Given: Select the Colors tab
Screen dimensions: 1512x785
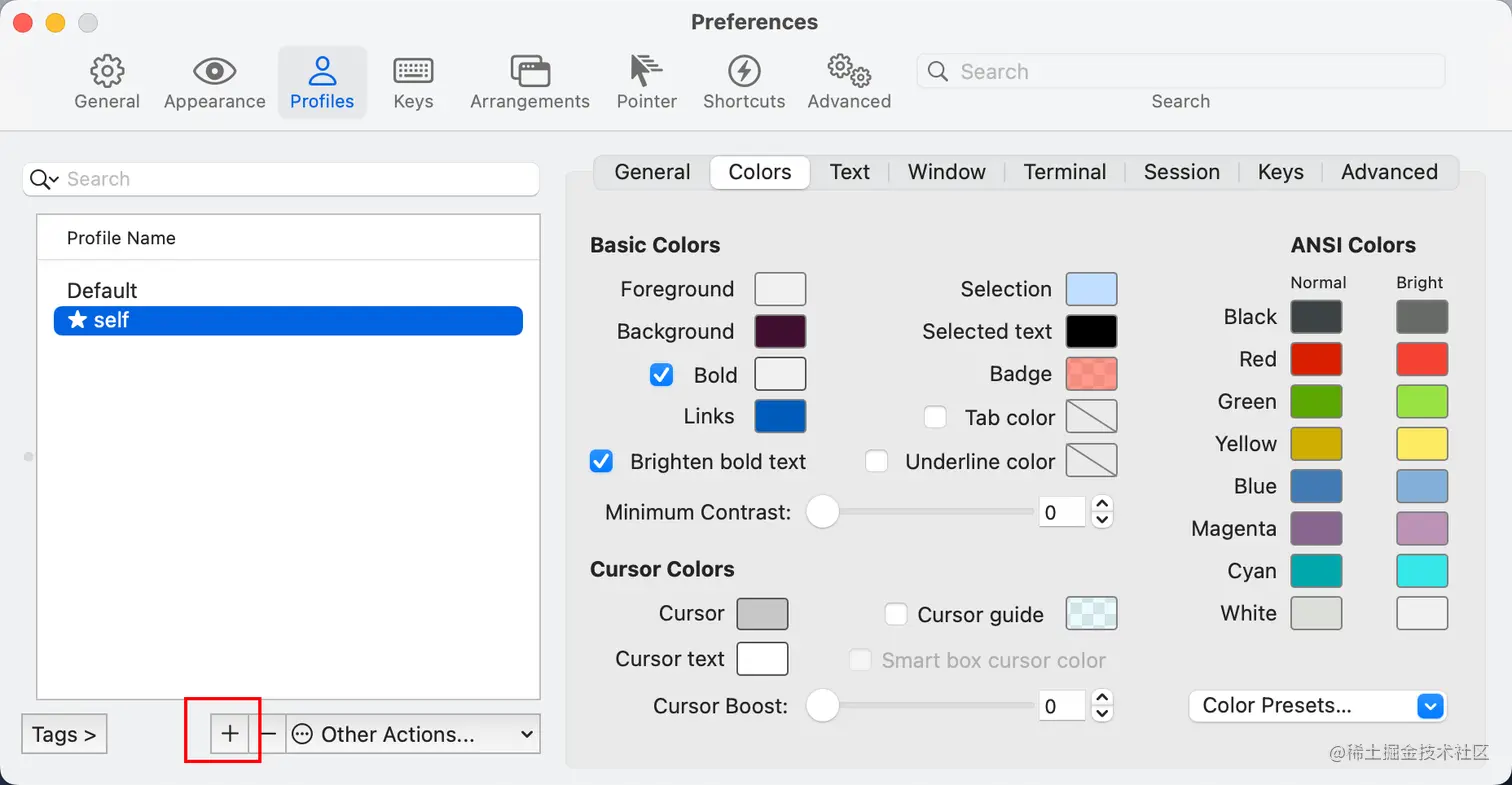Looking at the screenshot, I should tap(760, 172).
